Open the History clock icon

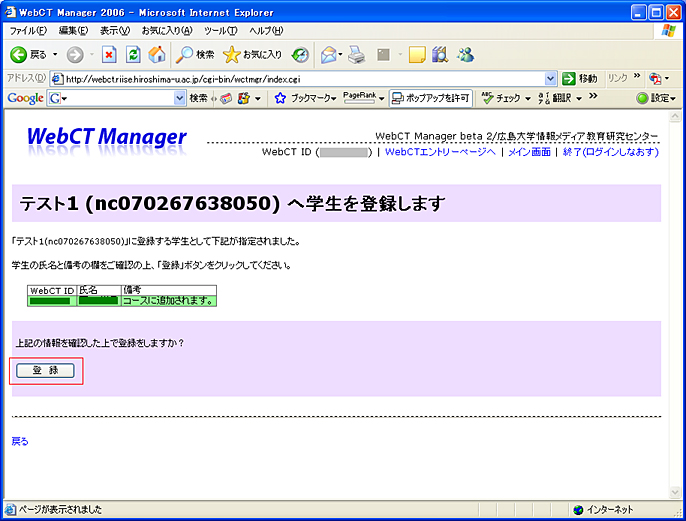(301, 55)
